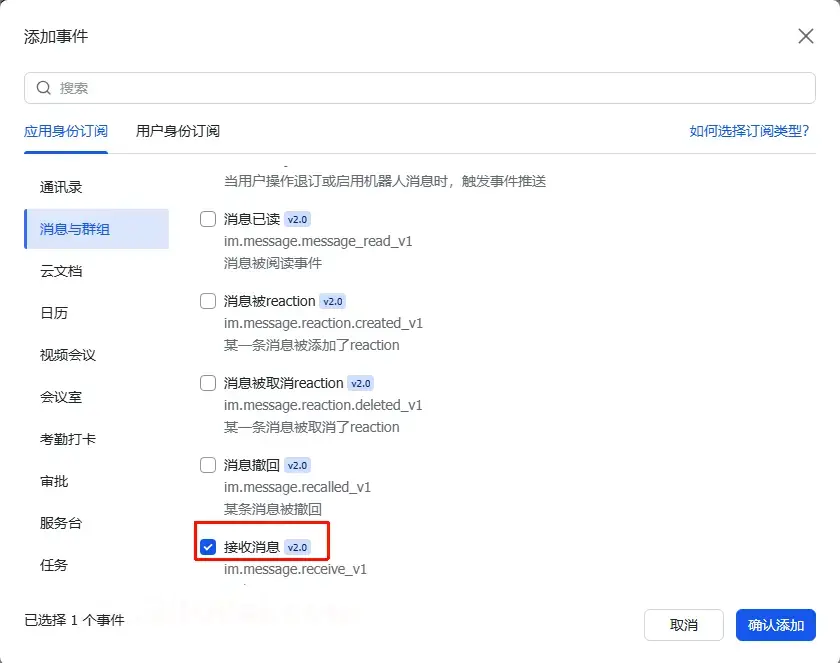Type in the 搜索 search field

tap(420, 88)
